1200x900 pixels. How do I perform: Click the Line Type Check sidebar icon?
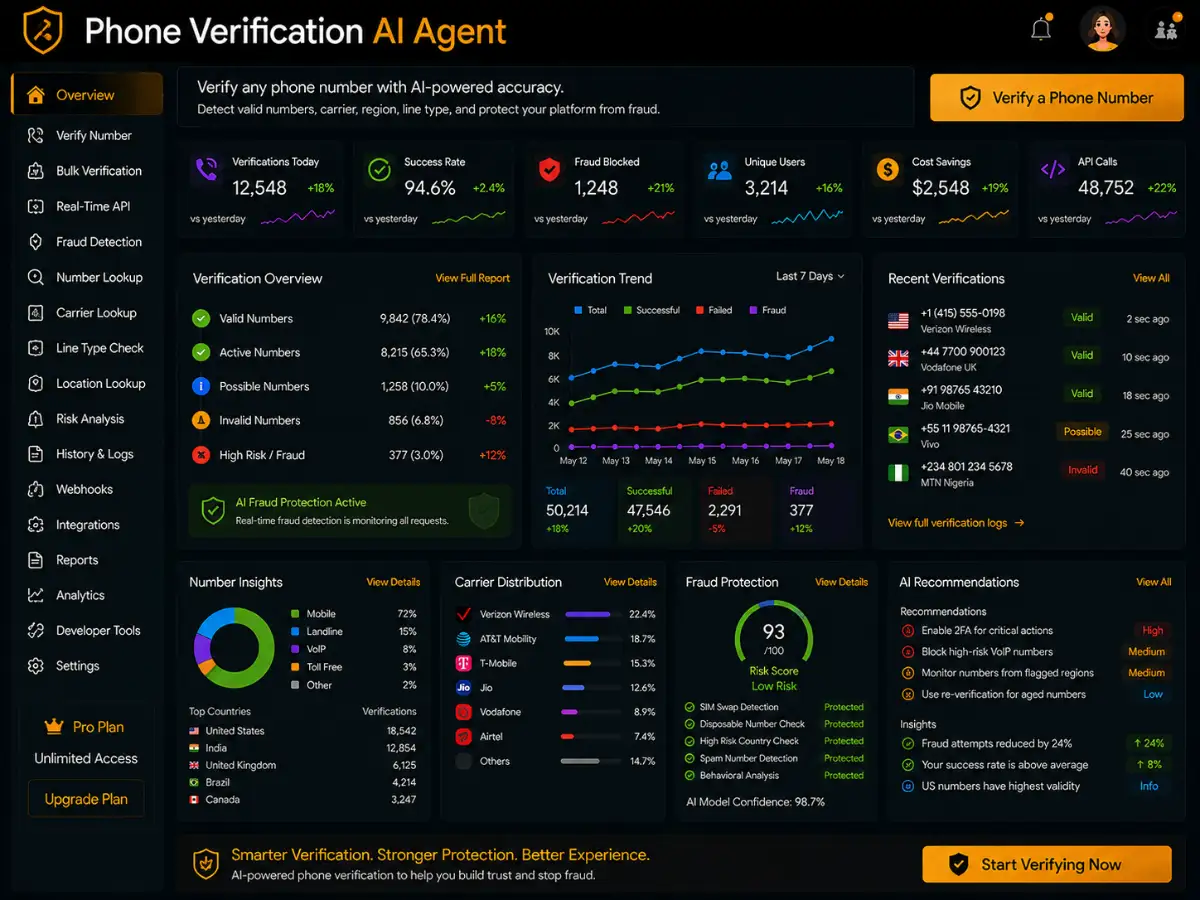pos(36,348)
